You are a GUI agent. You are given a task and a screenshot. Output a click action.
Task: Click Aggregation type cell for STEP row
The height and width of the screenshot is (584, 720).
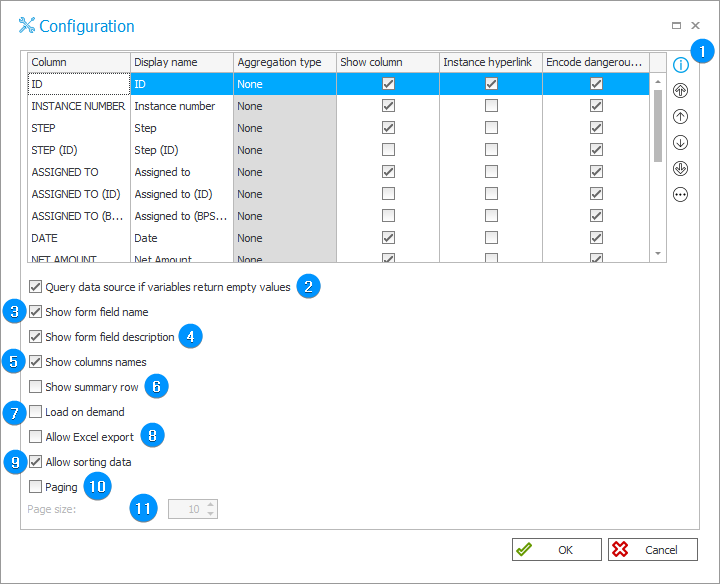(285, 128)
